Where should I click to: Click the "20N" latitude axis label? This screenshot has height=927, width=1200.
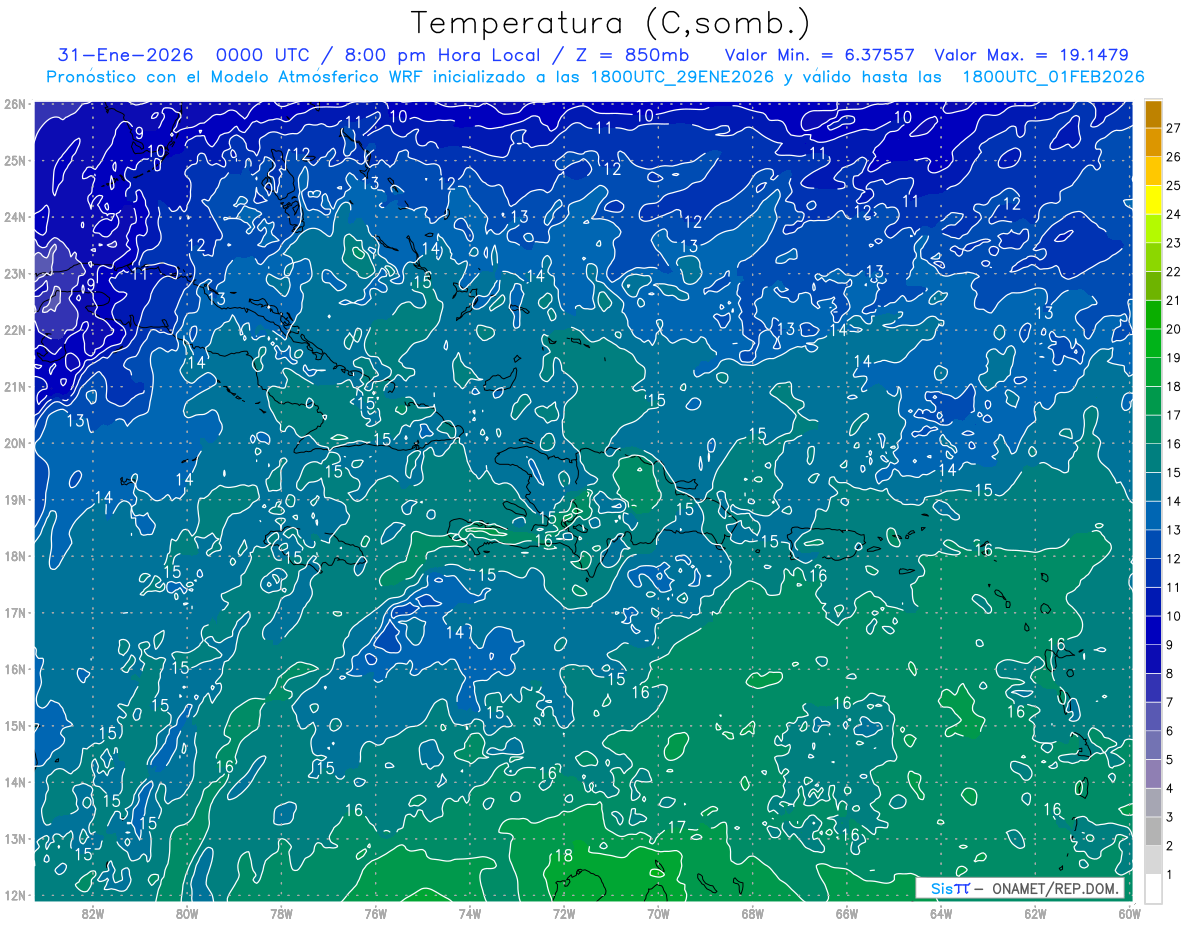[14, 442]
